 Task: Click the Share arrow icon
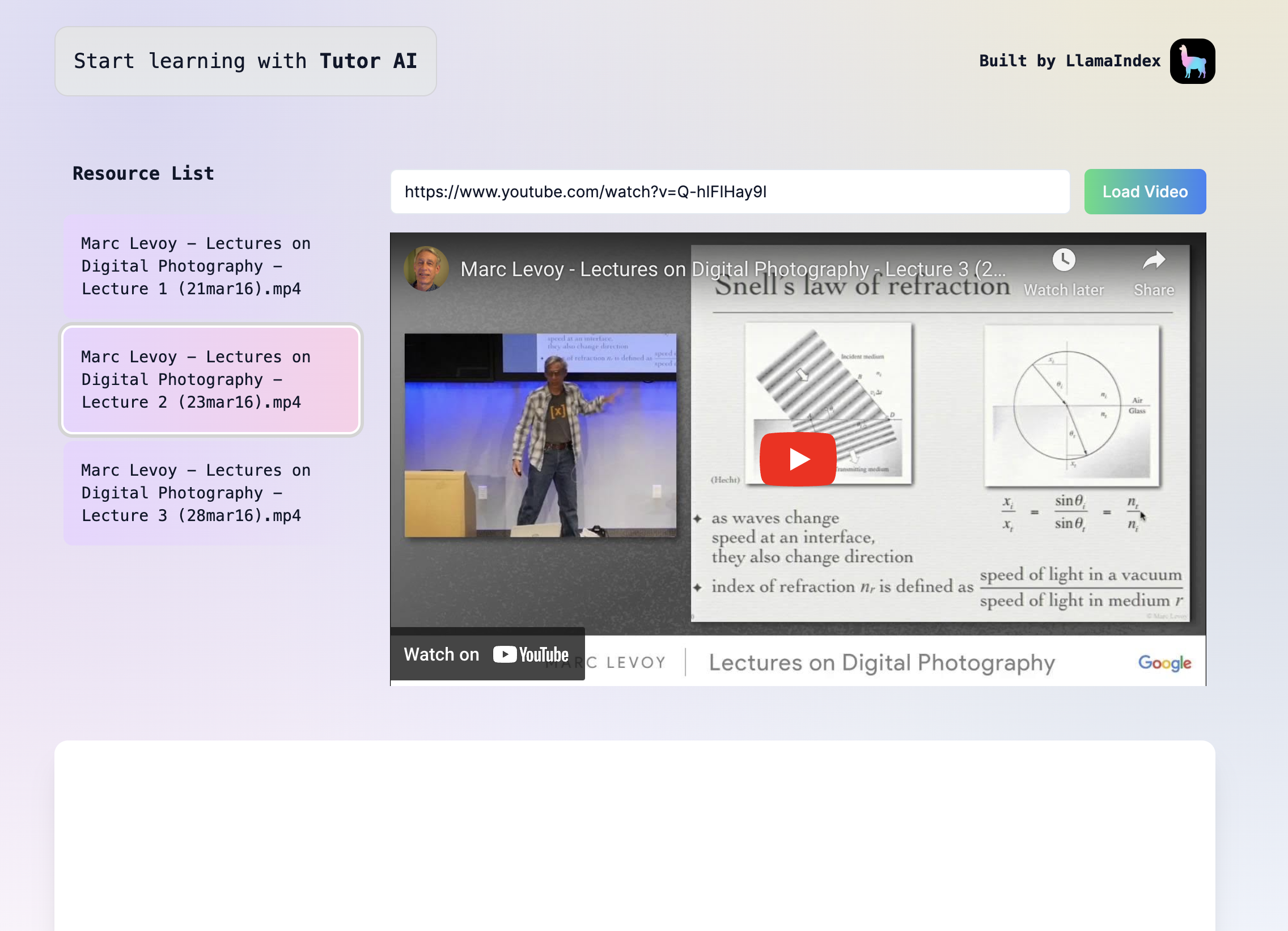click(1153, 261)
